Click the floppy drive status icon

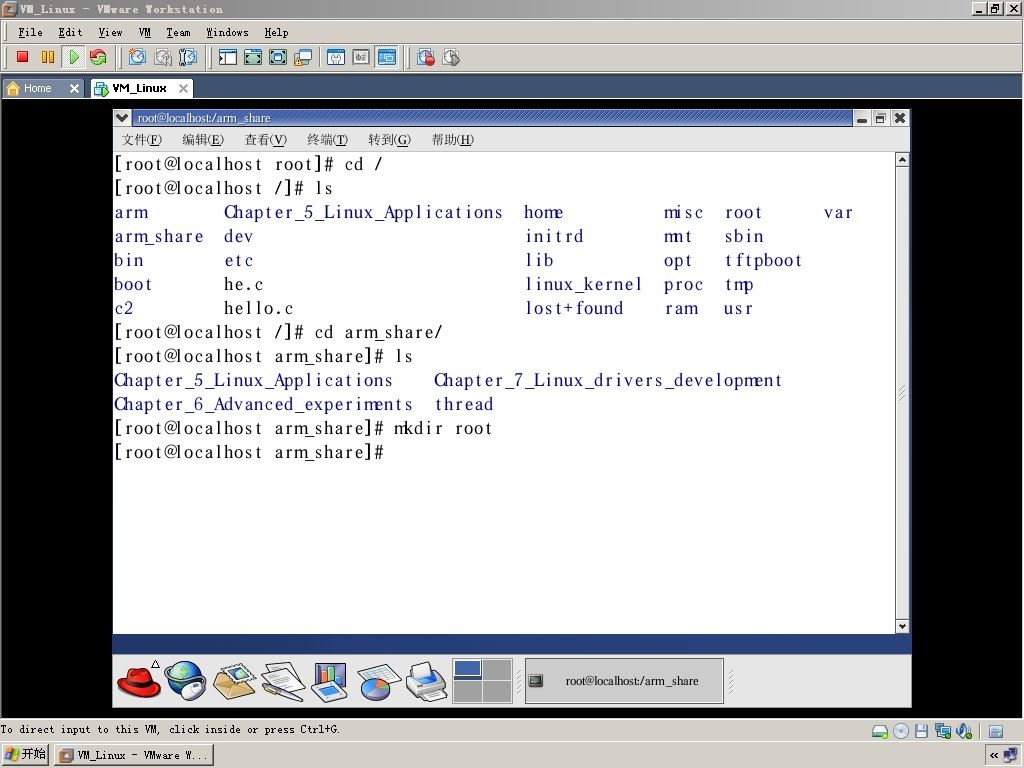pyautogui.click(x=921, y=731)
